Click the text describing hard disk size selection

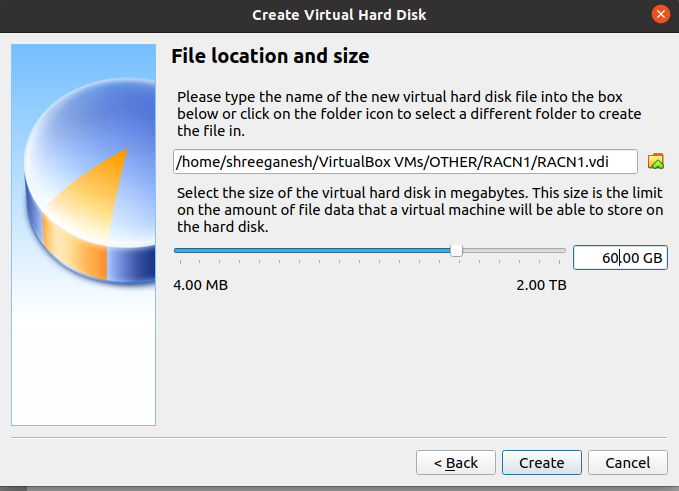click(x=420, y=210)
